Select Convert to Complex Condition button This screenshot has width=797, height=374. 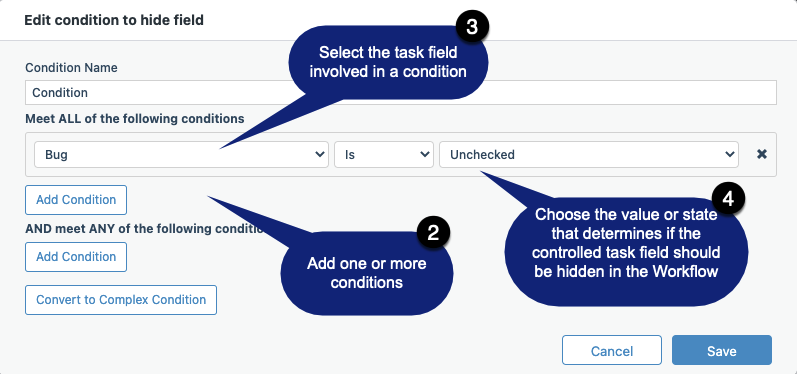tap(121, 300)
